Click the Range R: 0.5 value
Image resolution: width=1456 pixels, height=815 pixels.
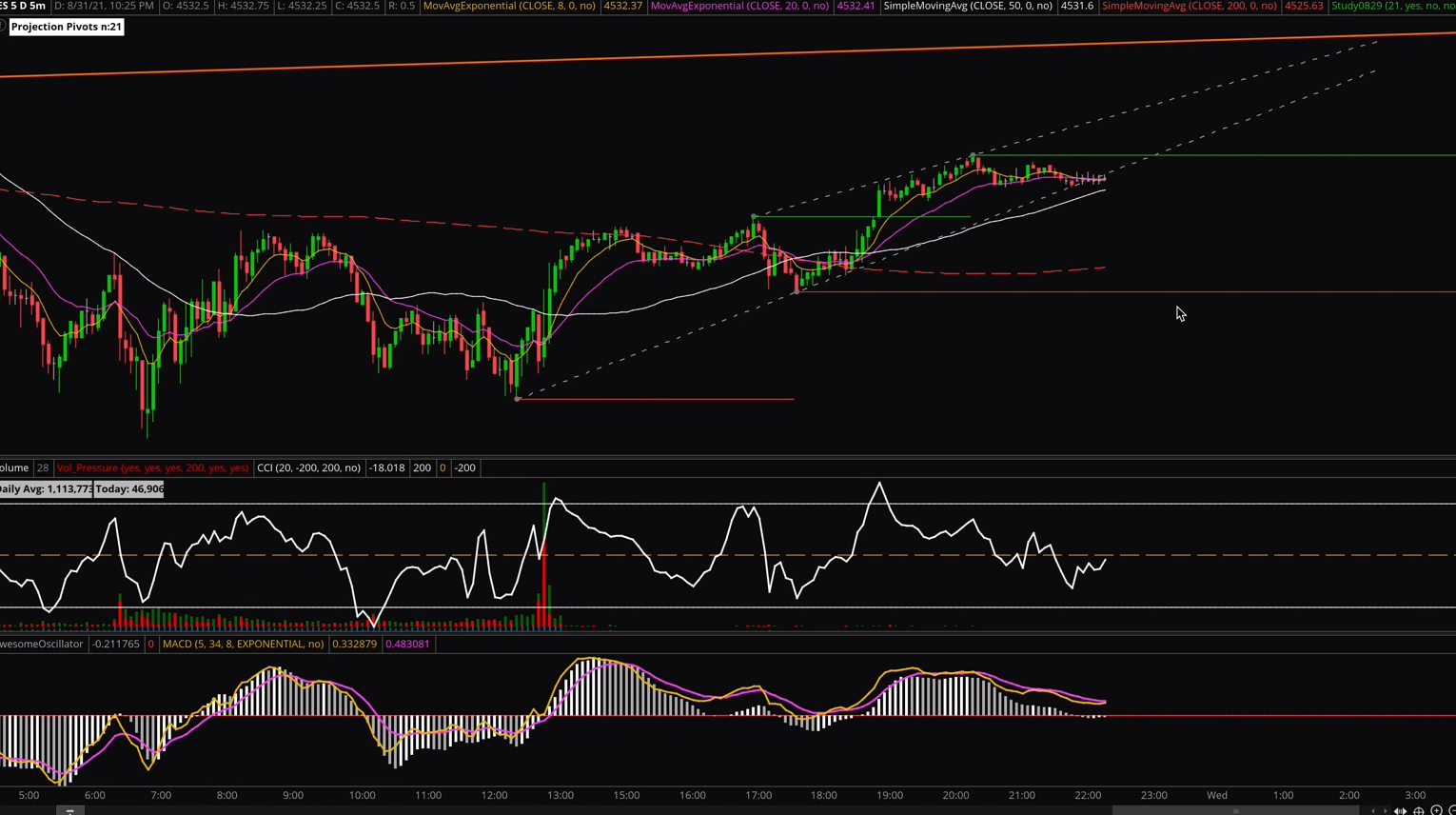tap(402, 6)
